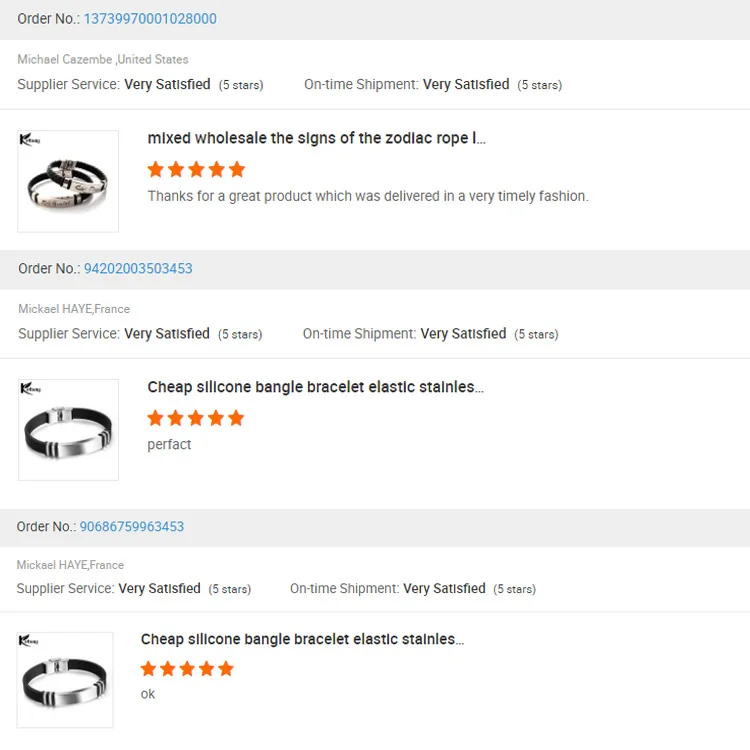Open the product title above the 'perfact' review

click(315, 387)
